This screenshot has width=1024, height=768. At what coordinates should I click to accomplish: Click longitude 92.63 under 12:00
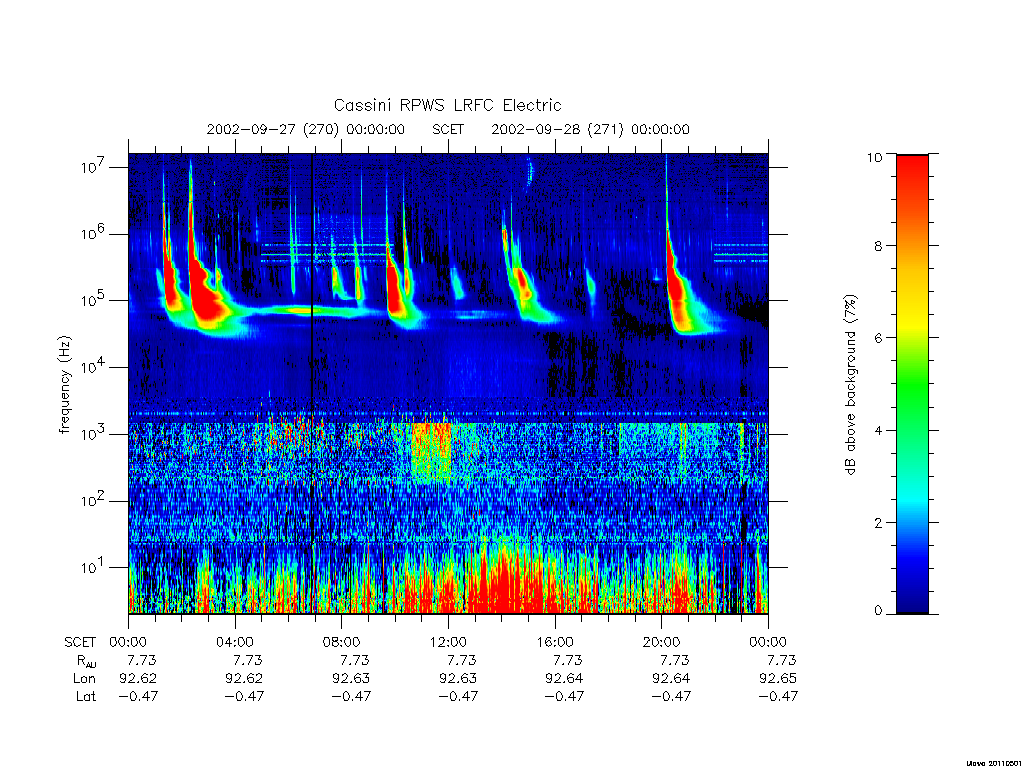(x=458, y=679)
